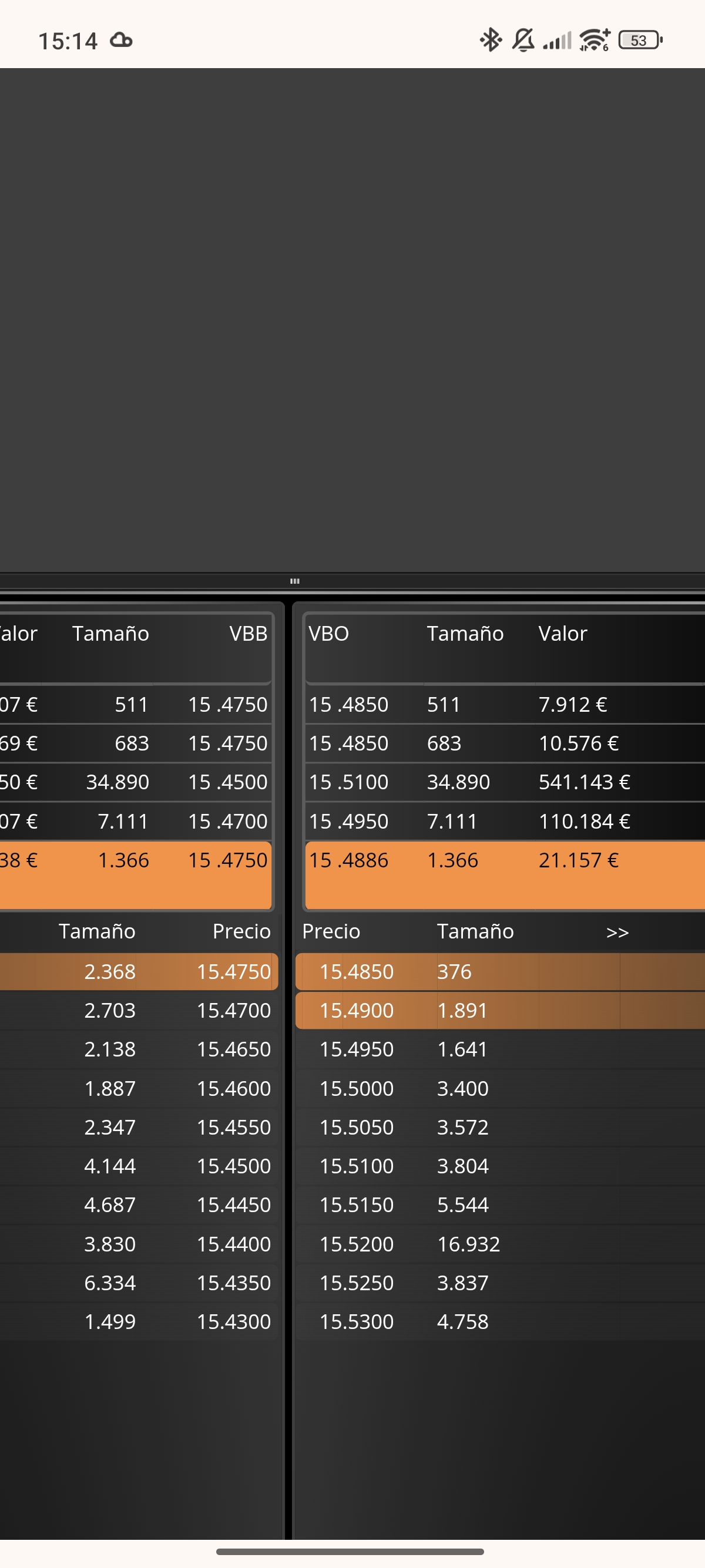Tap the cloud sync icon in status bar
705x1568 pixels.
121,41
